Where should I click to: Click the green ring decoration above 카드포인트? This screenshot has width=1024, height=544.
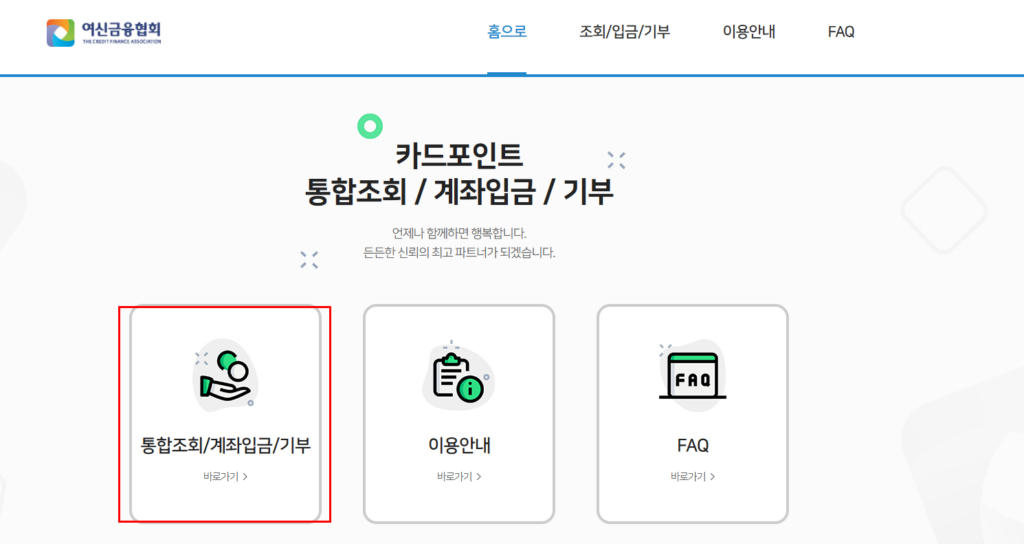click(370, 126)
